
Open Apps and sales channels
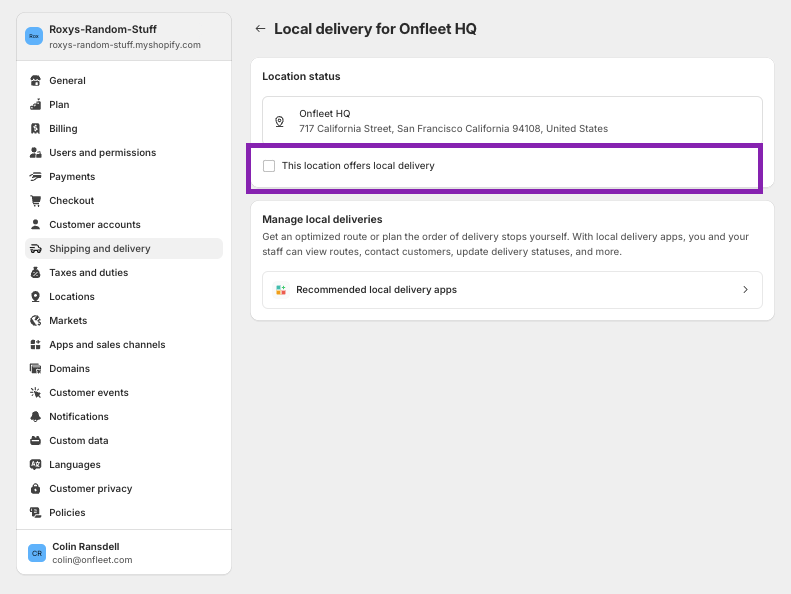coord(124,345)
